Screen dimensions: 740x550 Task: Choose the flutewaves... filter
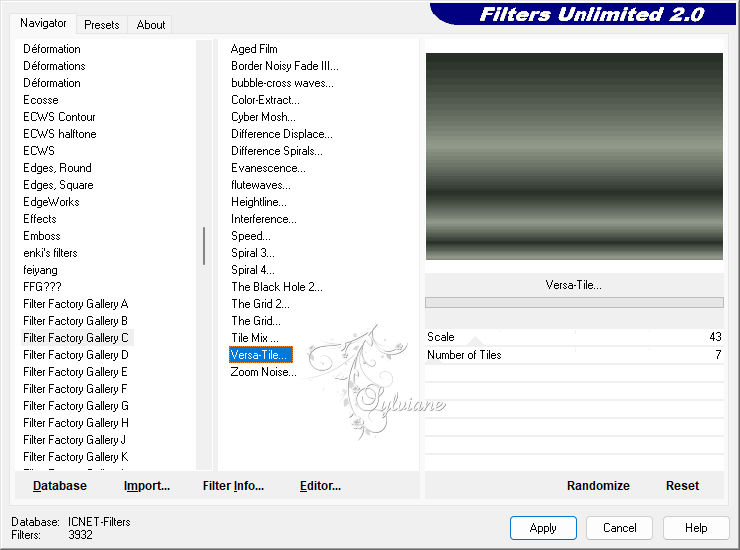click(261, 185)
